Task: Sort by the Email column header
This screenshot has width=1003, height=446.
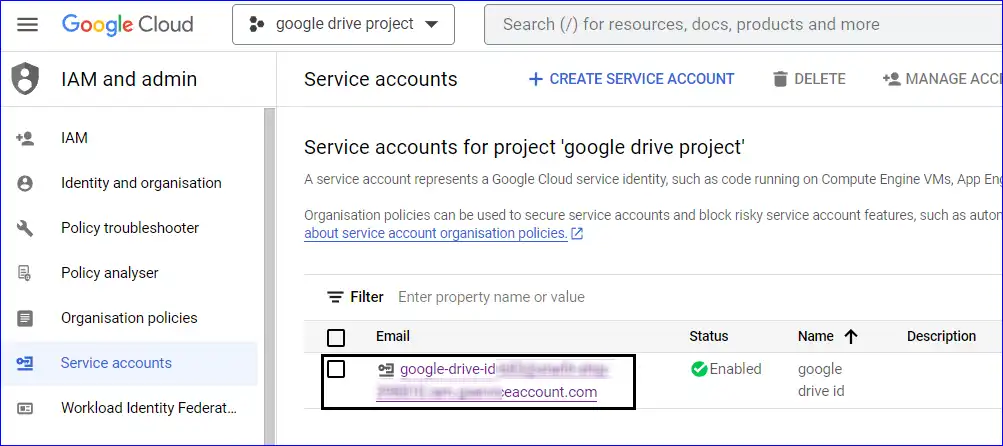Action: click(393, 336)
